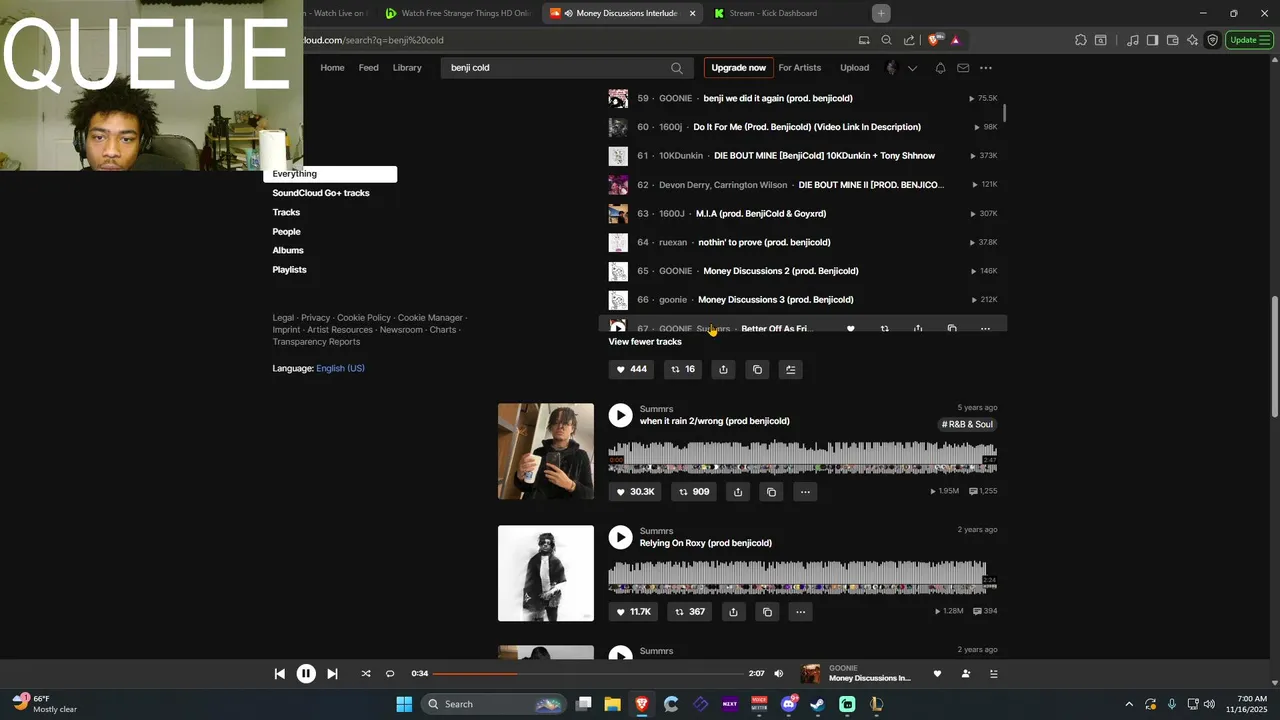Viewport: 1280px width, 720px height.
Task: Open the For Artists link
Action: (800, 68)
